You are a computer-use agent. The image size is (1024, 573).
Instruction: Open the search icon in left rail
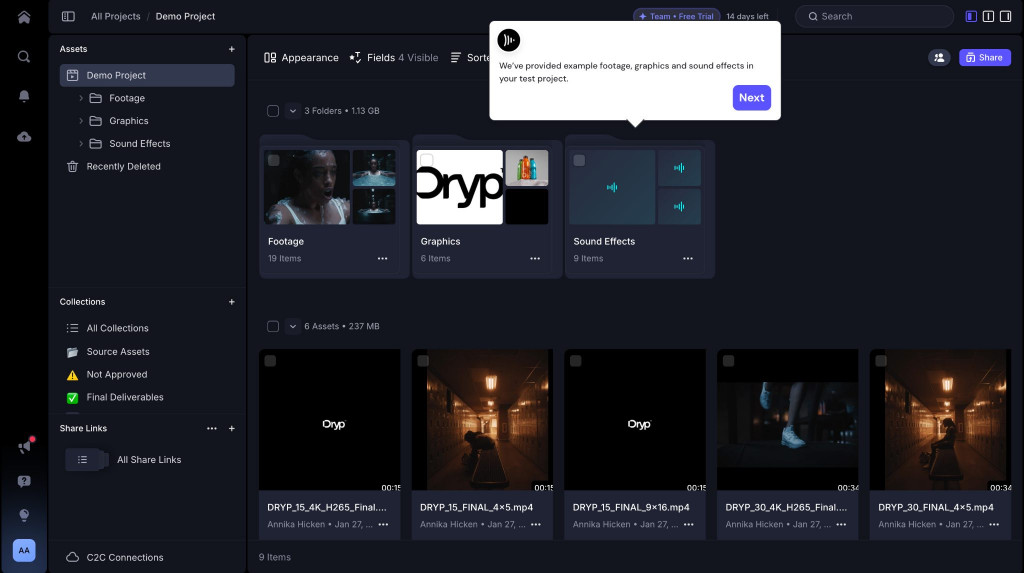coord(24,57)
